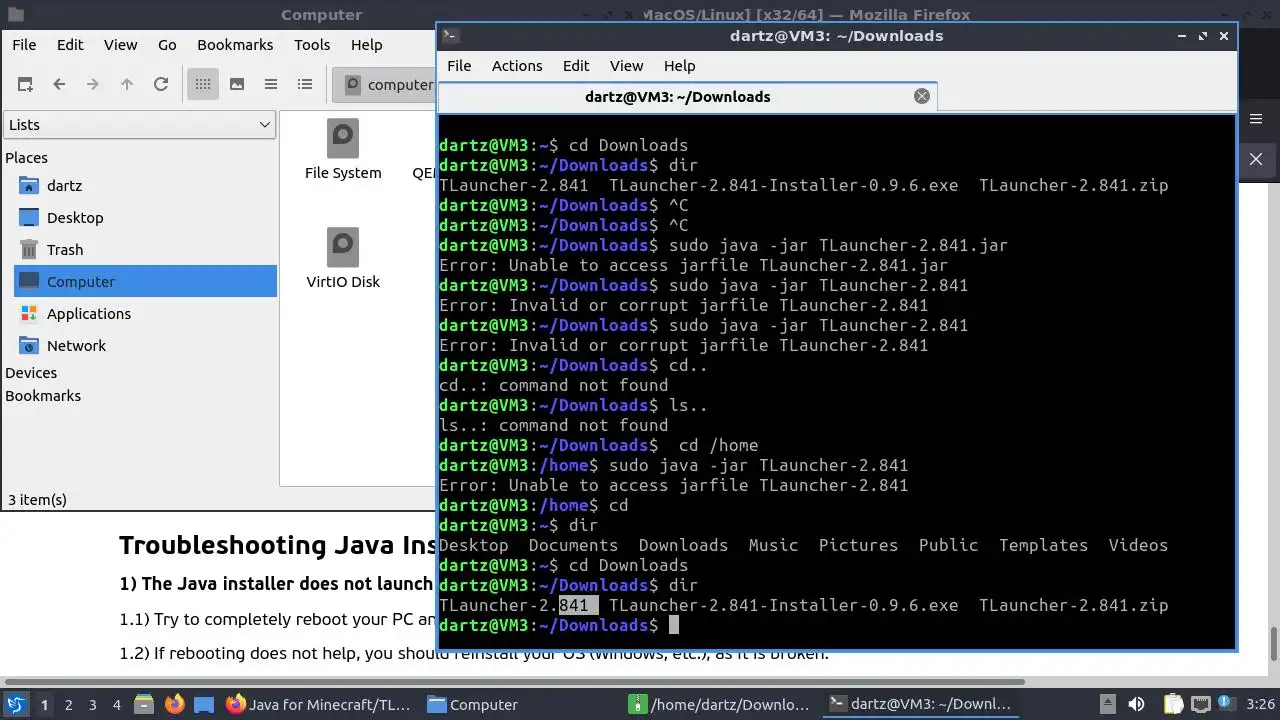Image resolution: width=1280 pixels, height=720 pixels.
Task: Open Help menu in terminal
Action: click(679, 66)
